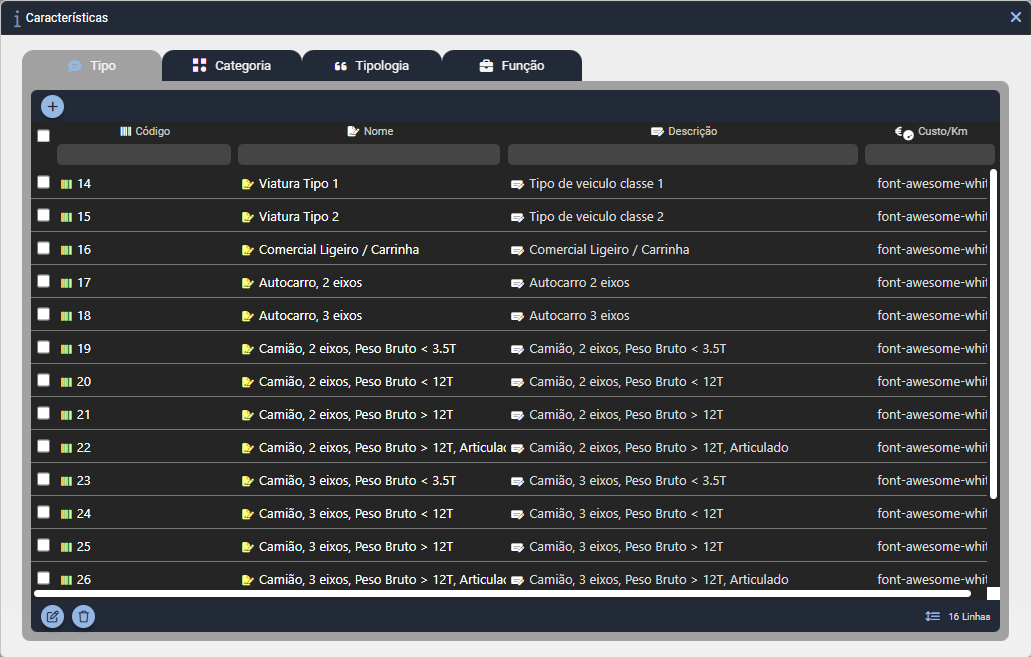Click the grid icon on Categoria tab
1031x657 pixels.
pyautogui.click(x=199, y=65)
